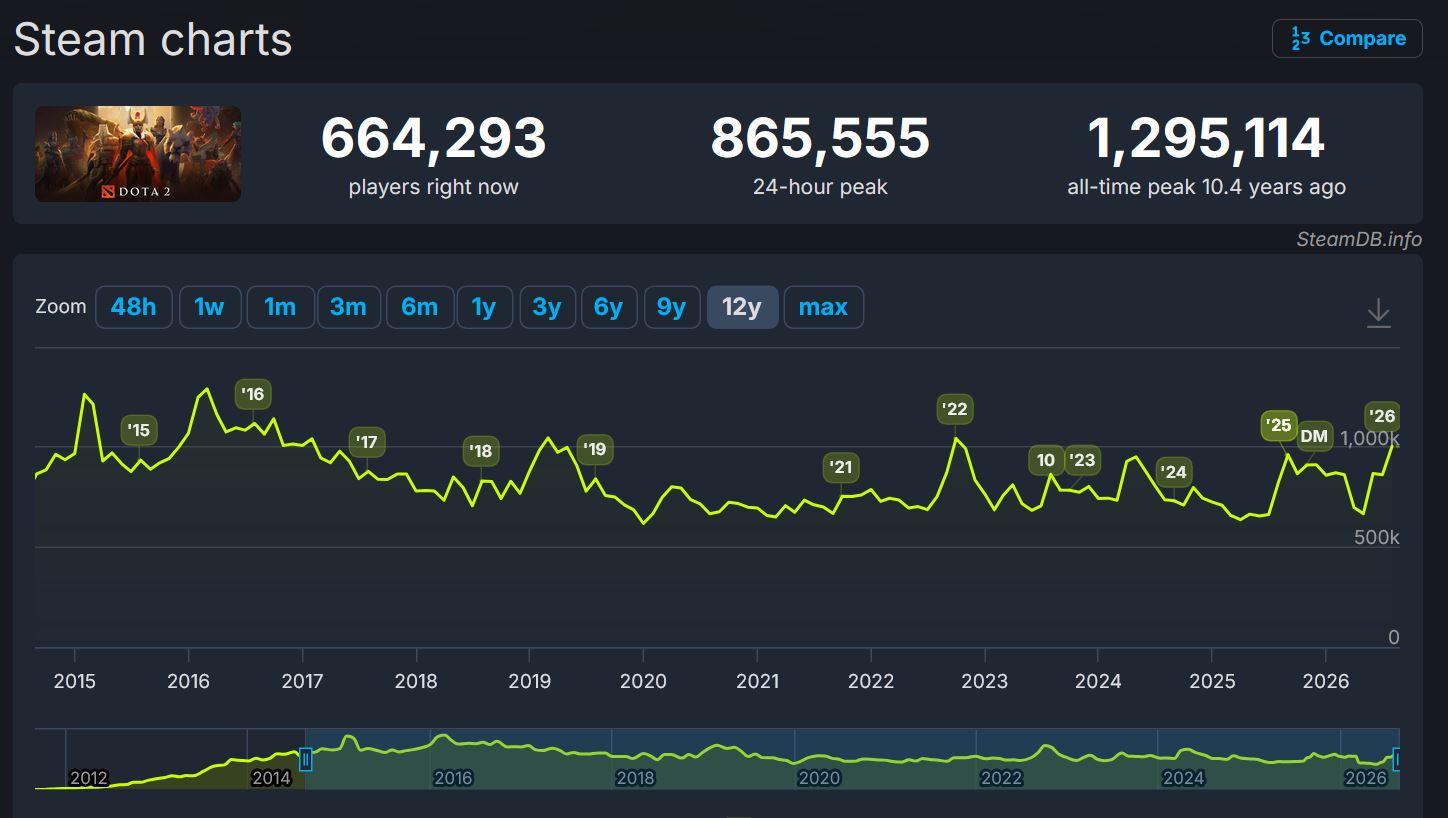
Task: Set zoom range to 1y
Action: 484,307
